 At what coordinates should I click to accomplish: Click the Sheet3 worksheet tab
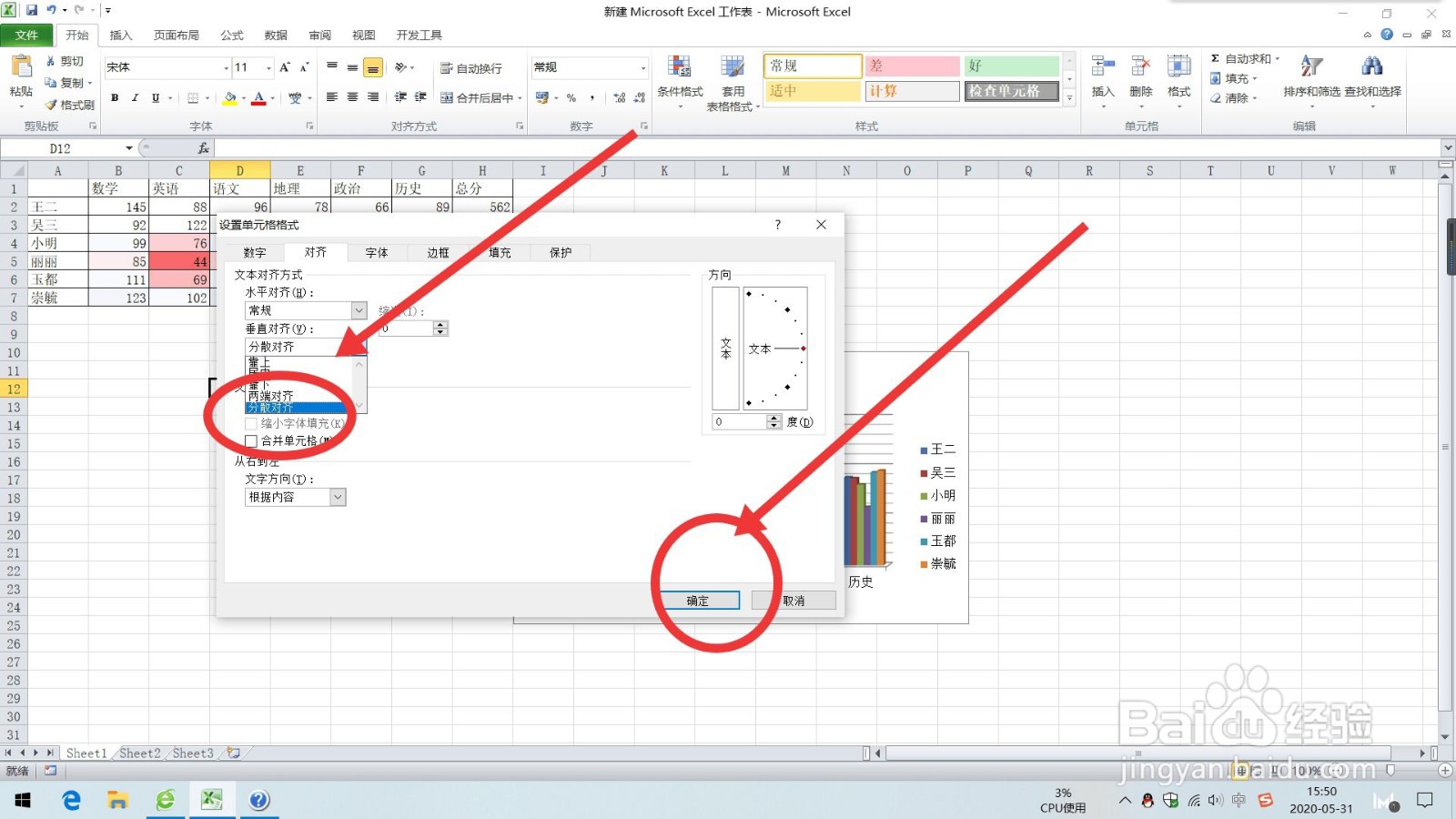tap(192, 753)
